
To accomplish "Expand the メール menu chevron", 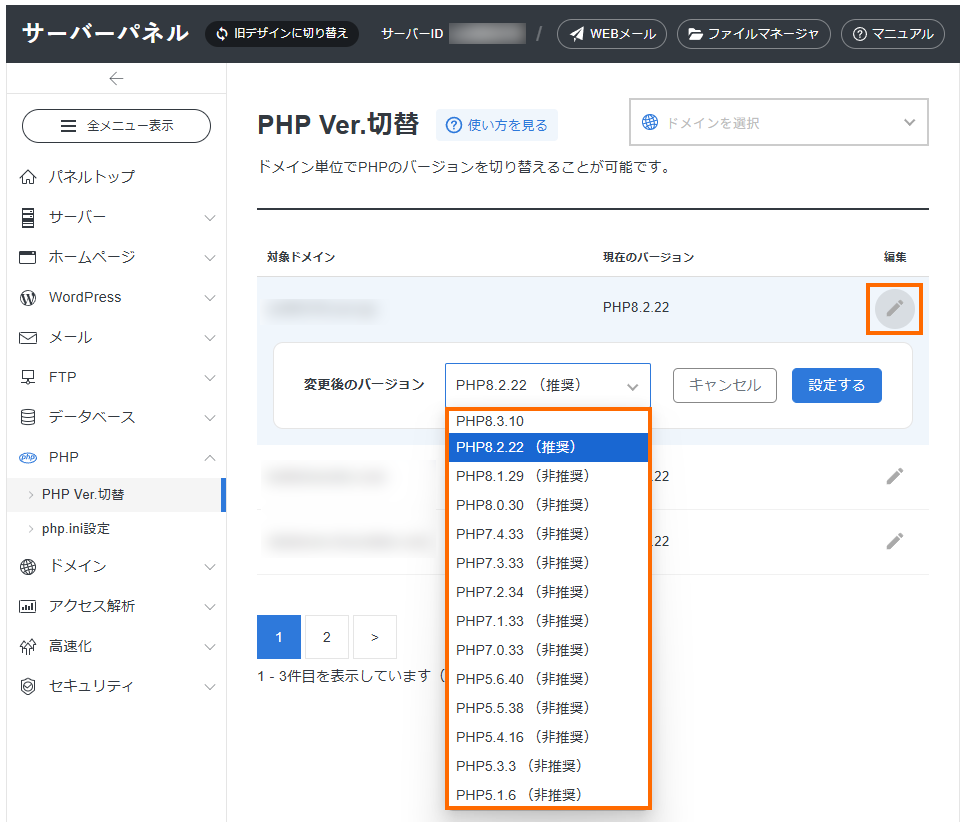I will click(x=210, y=338).
